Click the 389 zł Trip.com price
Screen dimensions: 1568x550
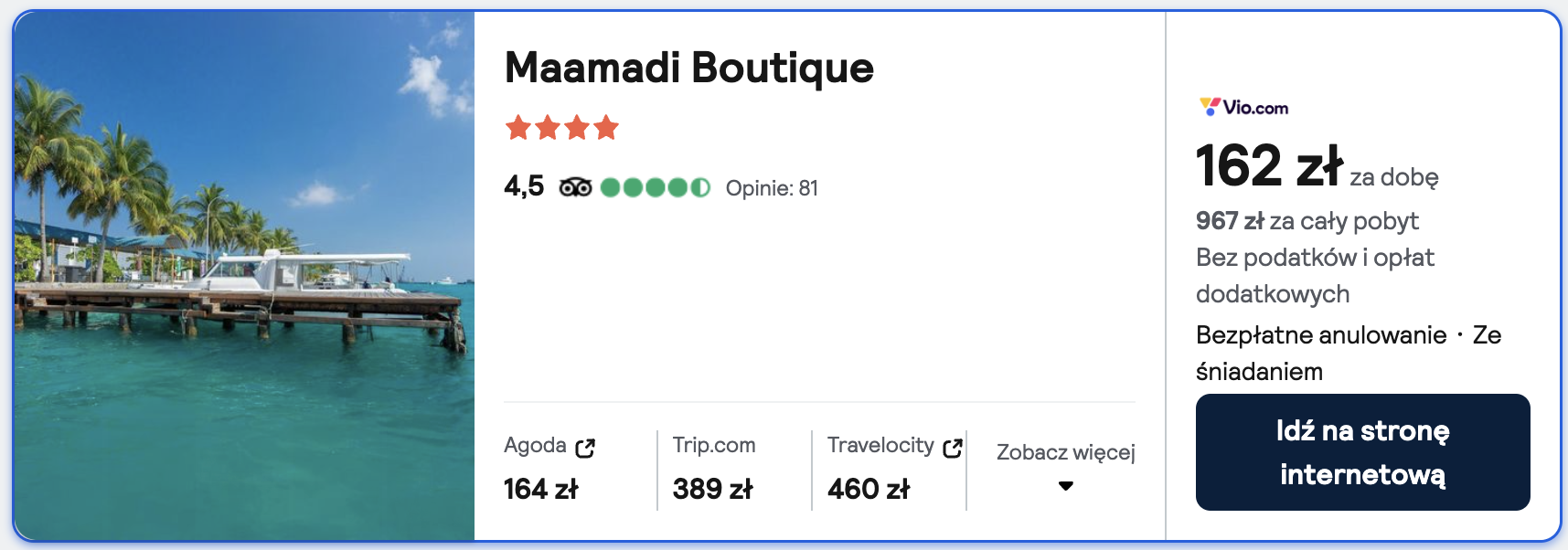click(712, 490)
